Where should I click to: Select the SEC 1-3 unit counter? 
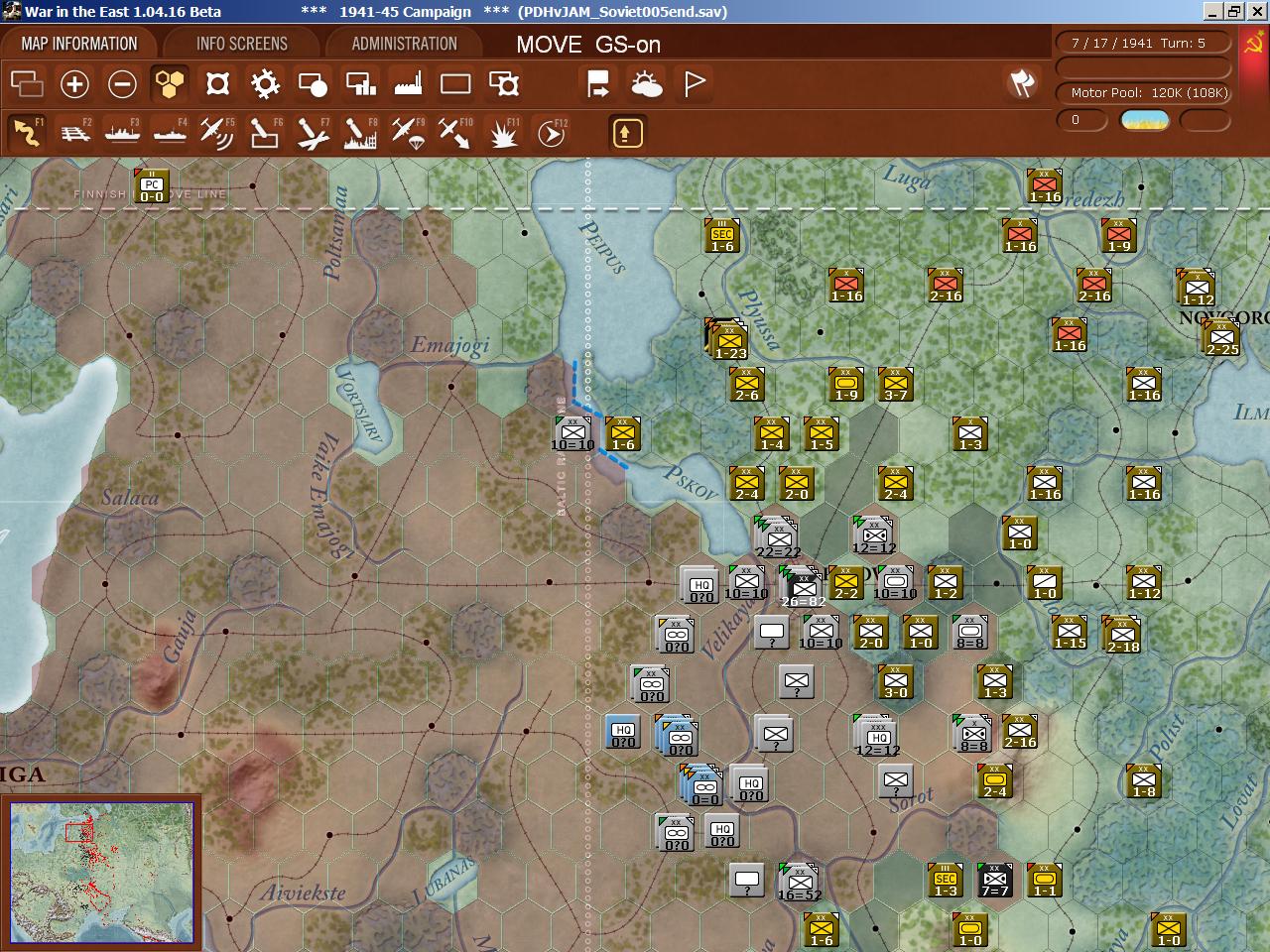point(946,881)
